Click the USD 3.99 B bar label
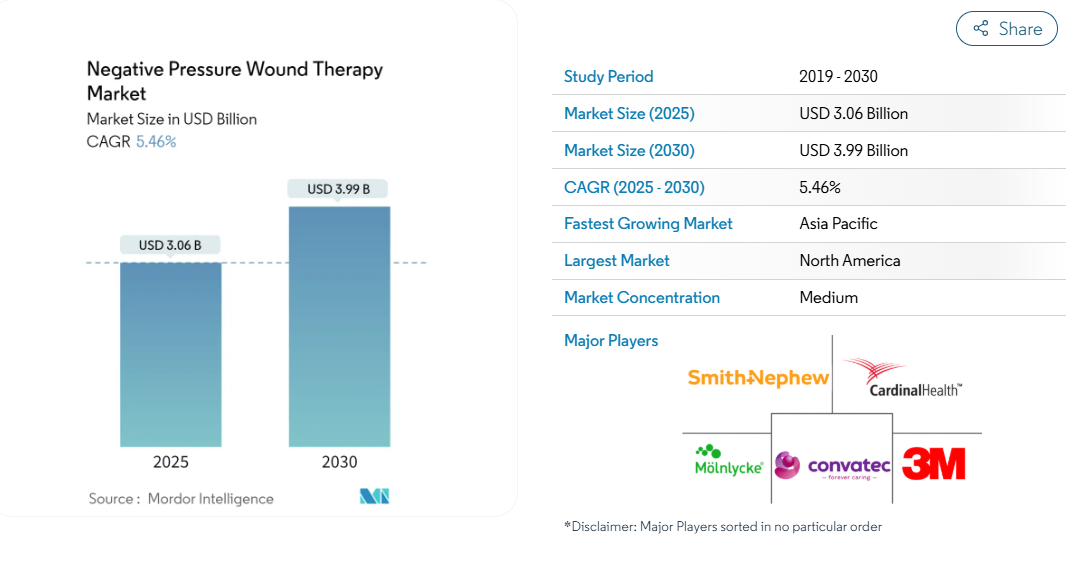 click(338, 189)
